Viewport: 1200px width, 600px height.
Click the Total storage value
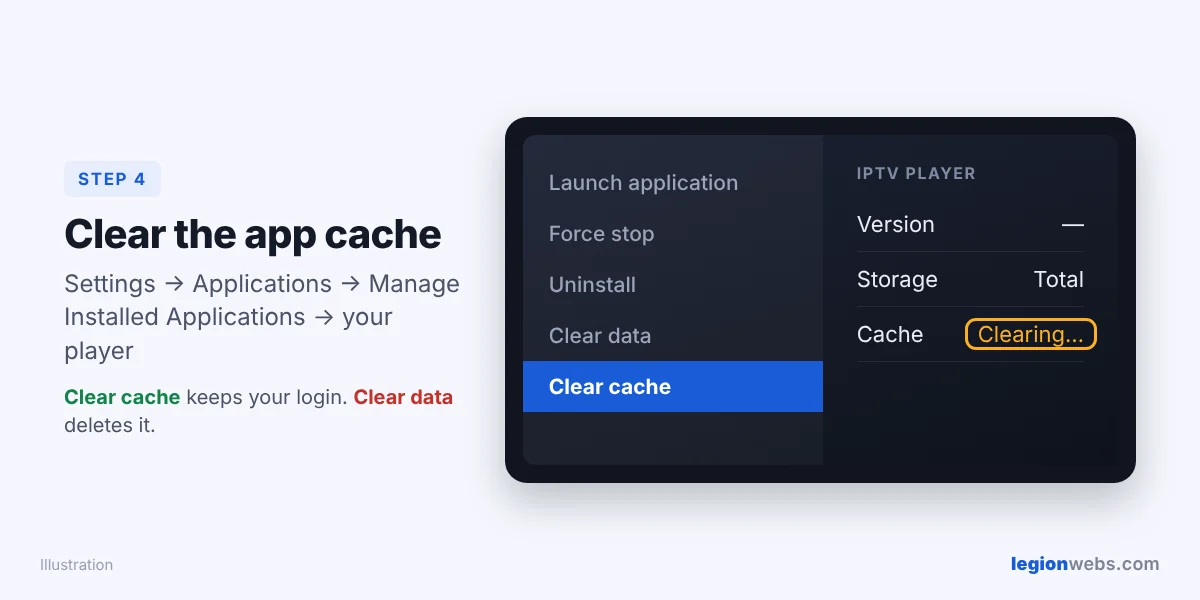1058,279
